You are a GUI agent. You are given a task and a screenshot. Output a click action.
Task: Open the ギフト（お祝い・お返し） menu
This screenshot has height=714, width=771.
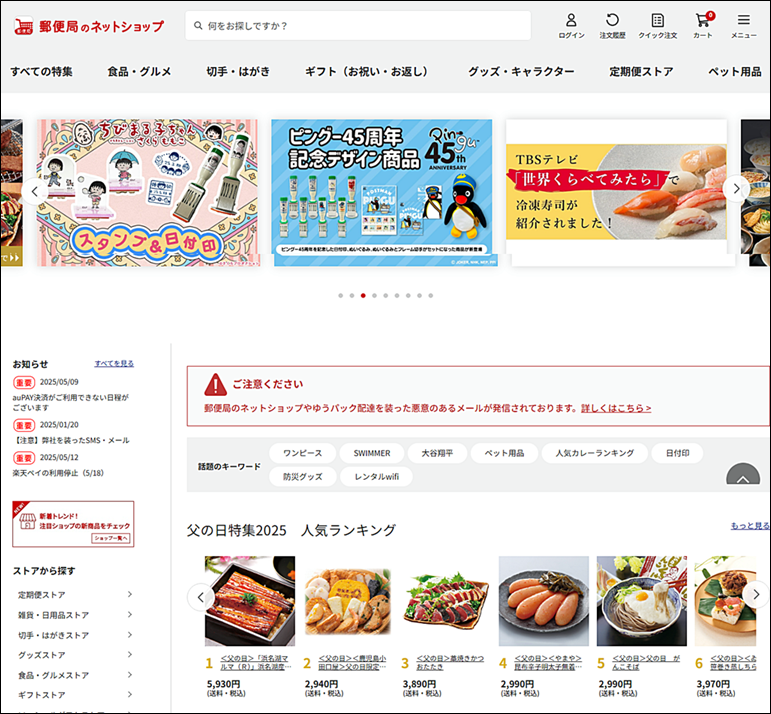tap(368, 72)
